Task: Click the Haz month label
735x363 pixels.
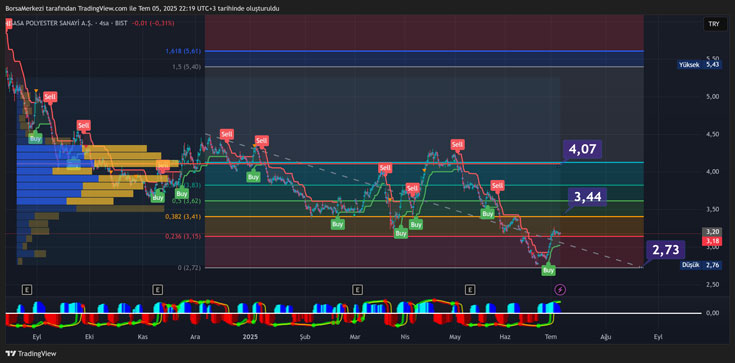Action: tap(505, 337)
